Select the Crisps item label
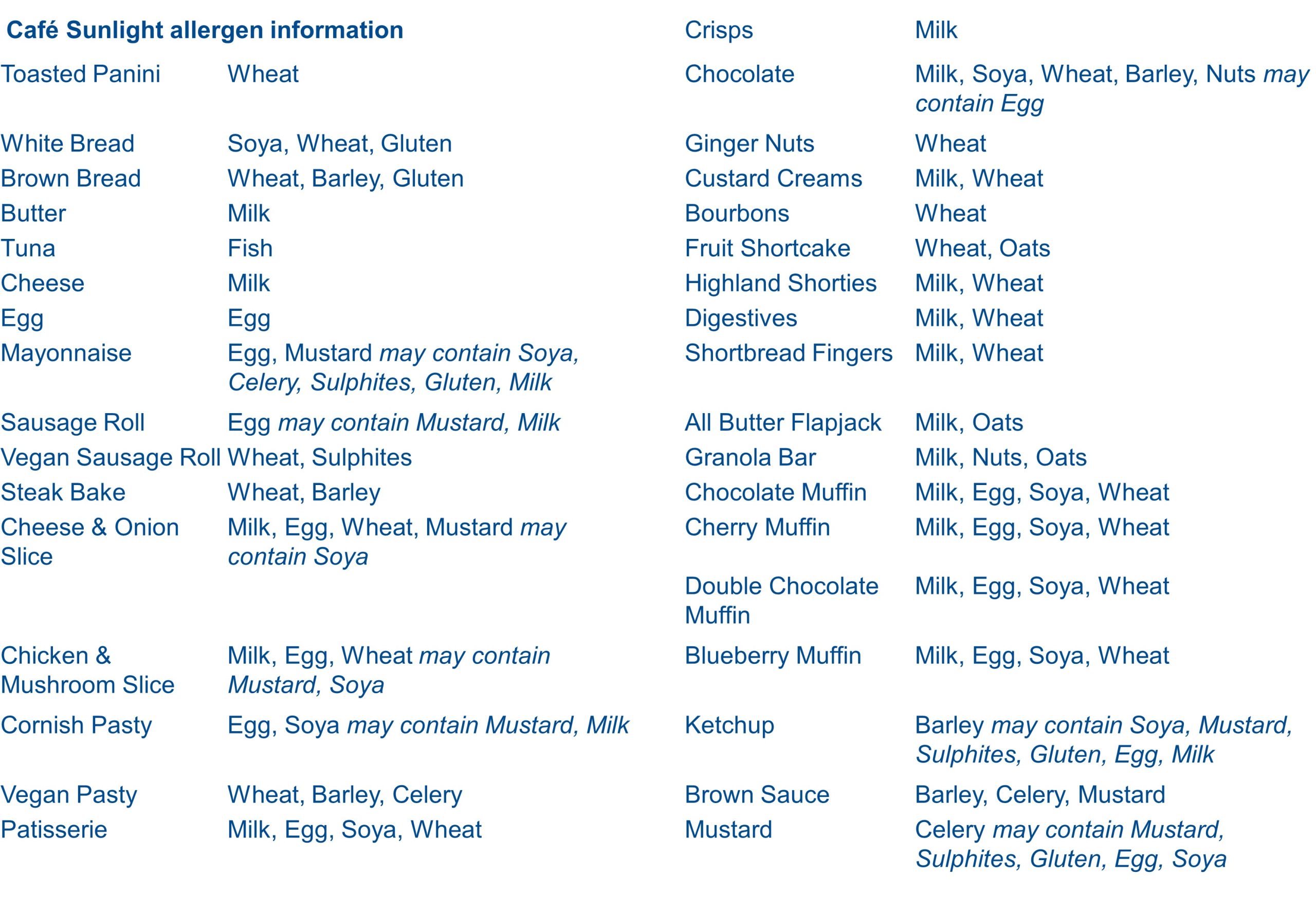 click(718, 30)
